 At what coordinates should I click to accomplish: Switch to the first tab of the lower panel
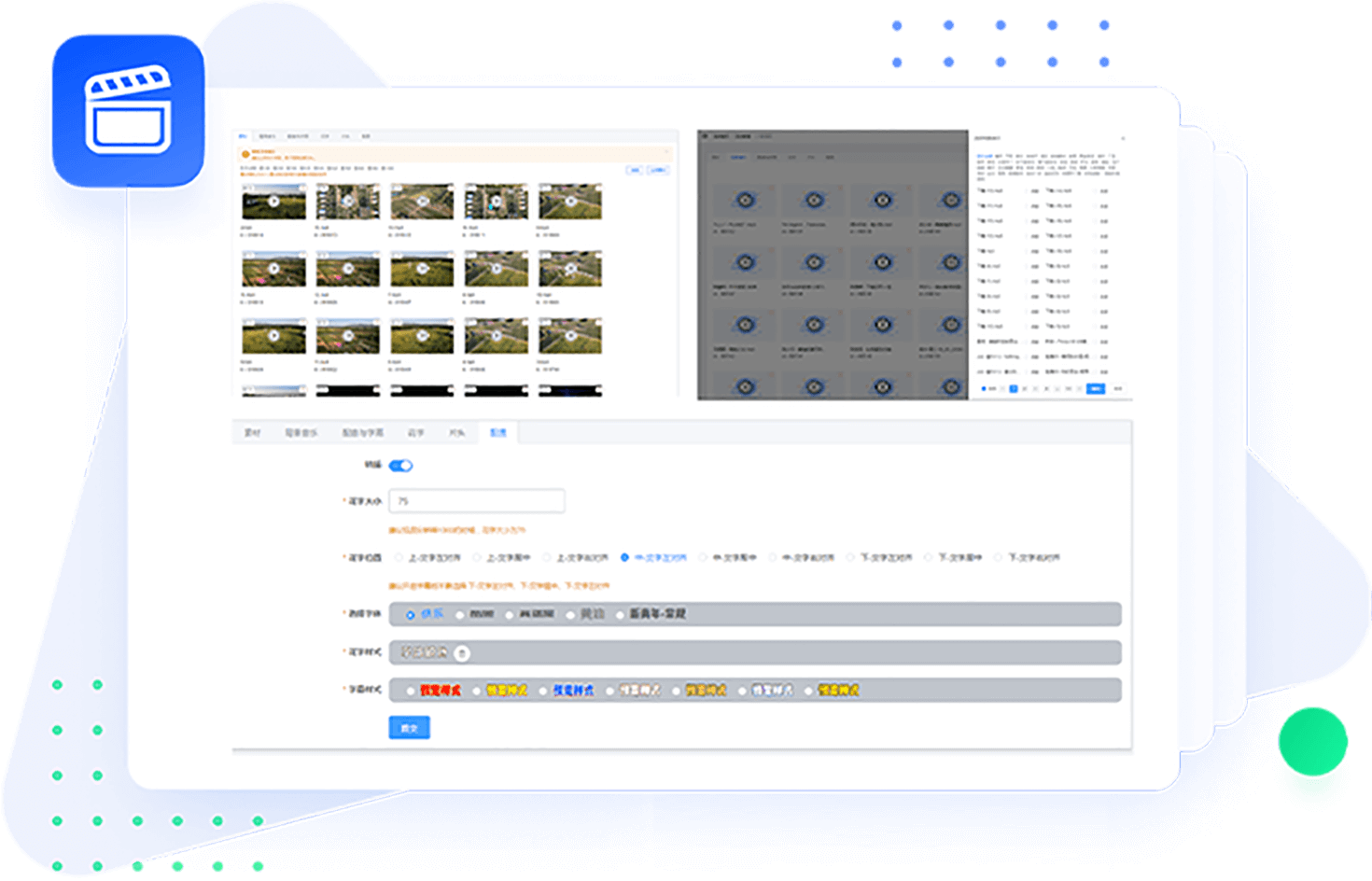[x=253, y=433]
